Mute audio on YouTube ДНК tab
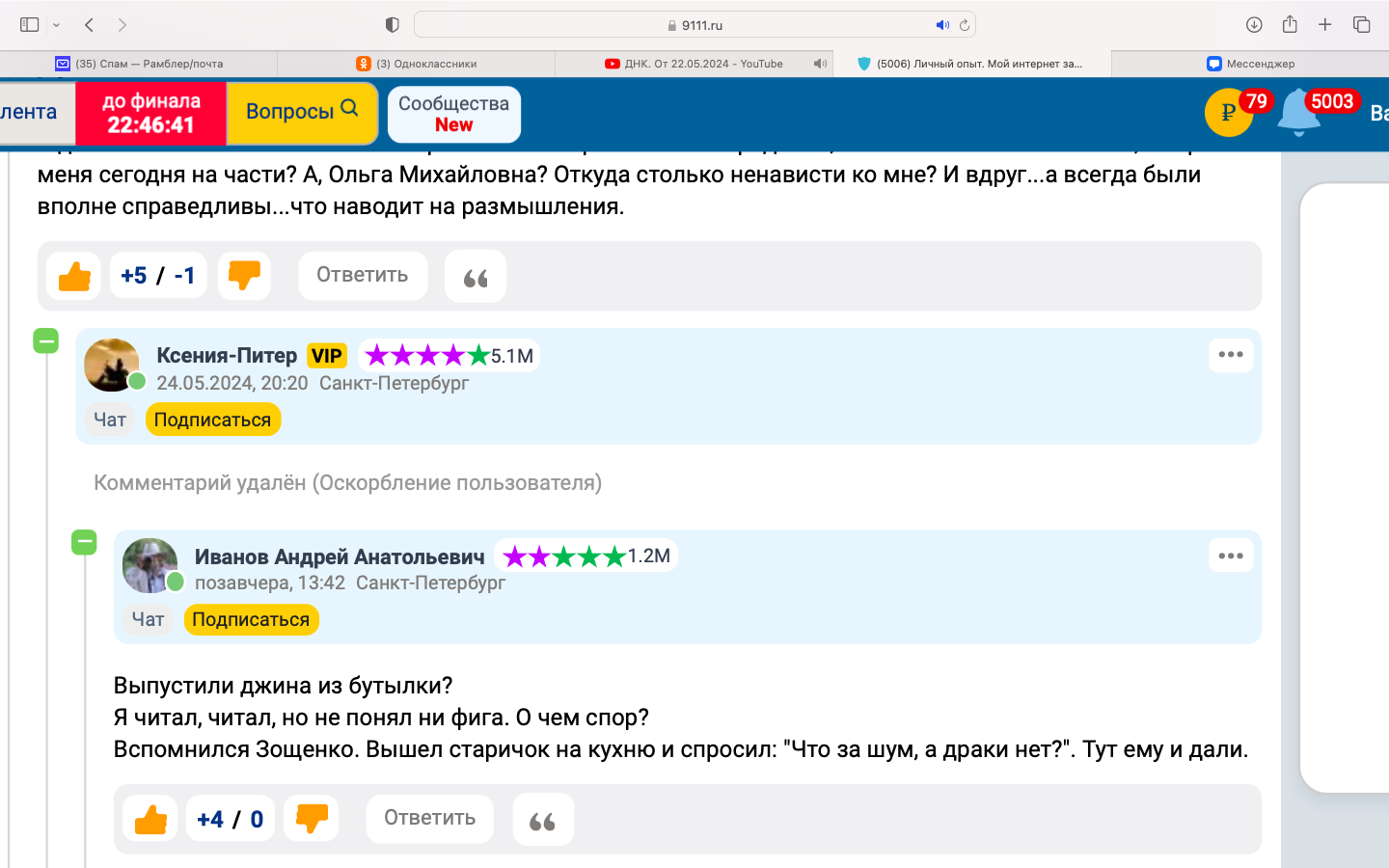 (820, 64)
